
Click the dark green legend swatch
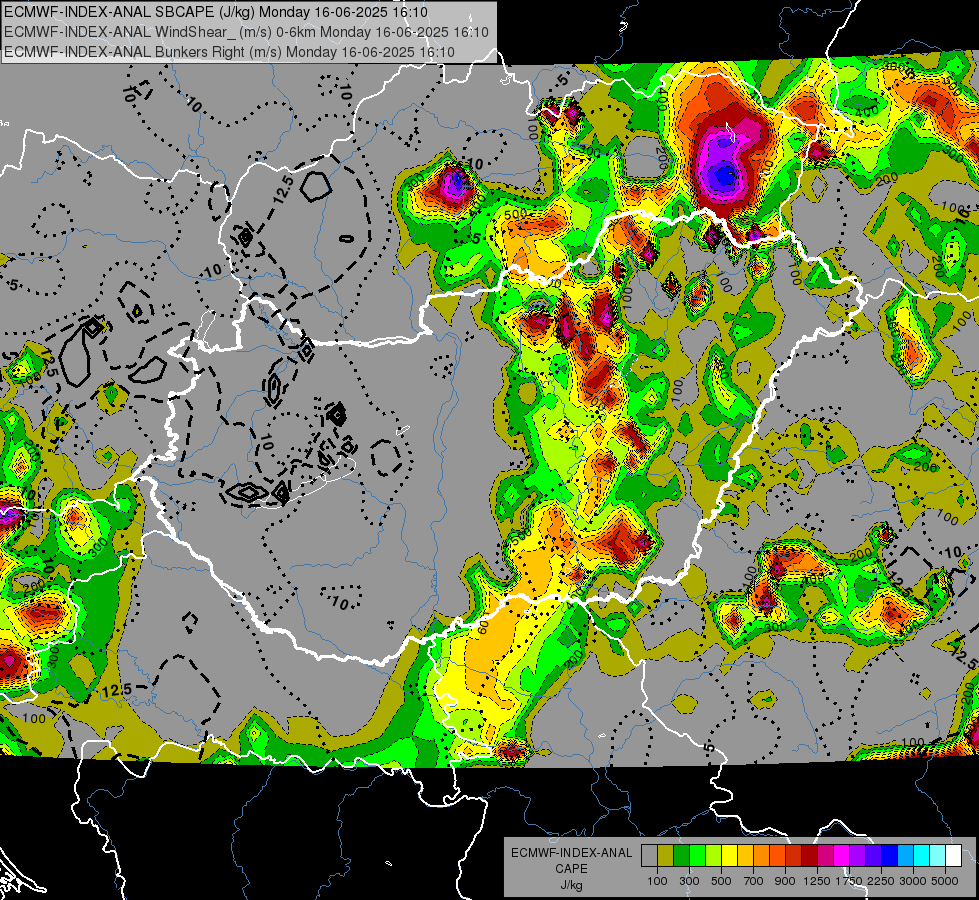tap(681, 856)
